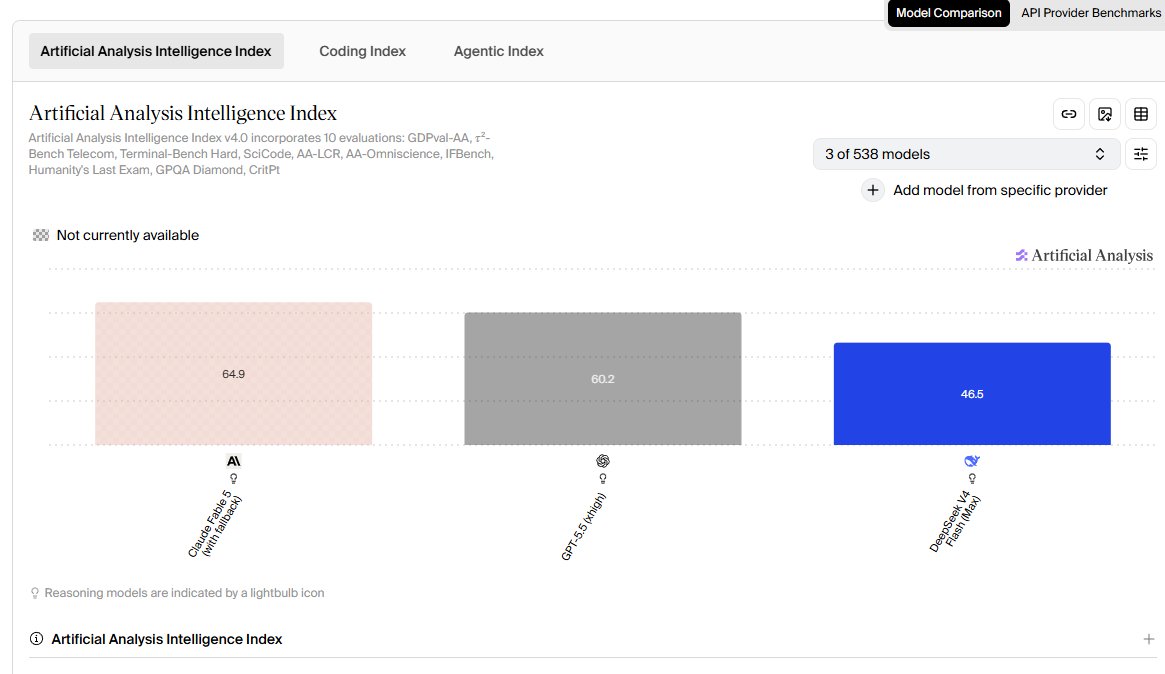Click lightbulb icon in reasoning models footnote

click(34, 593)
